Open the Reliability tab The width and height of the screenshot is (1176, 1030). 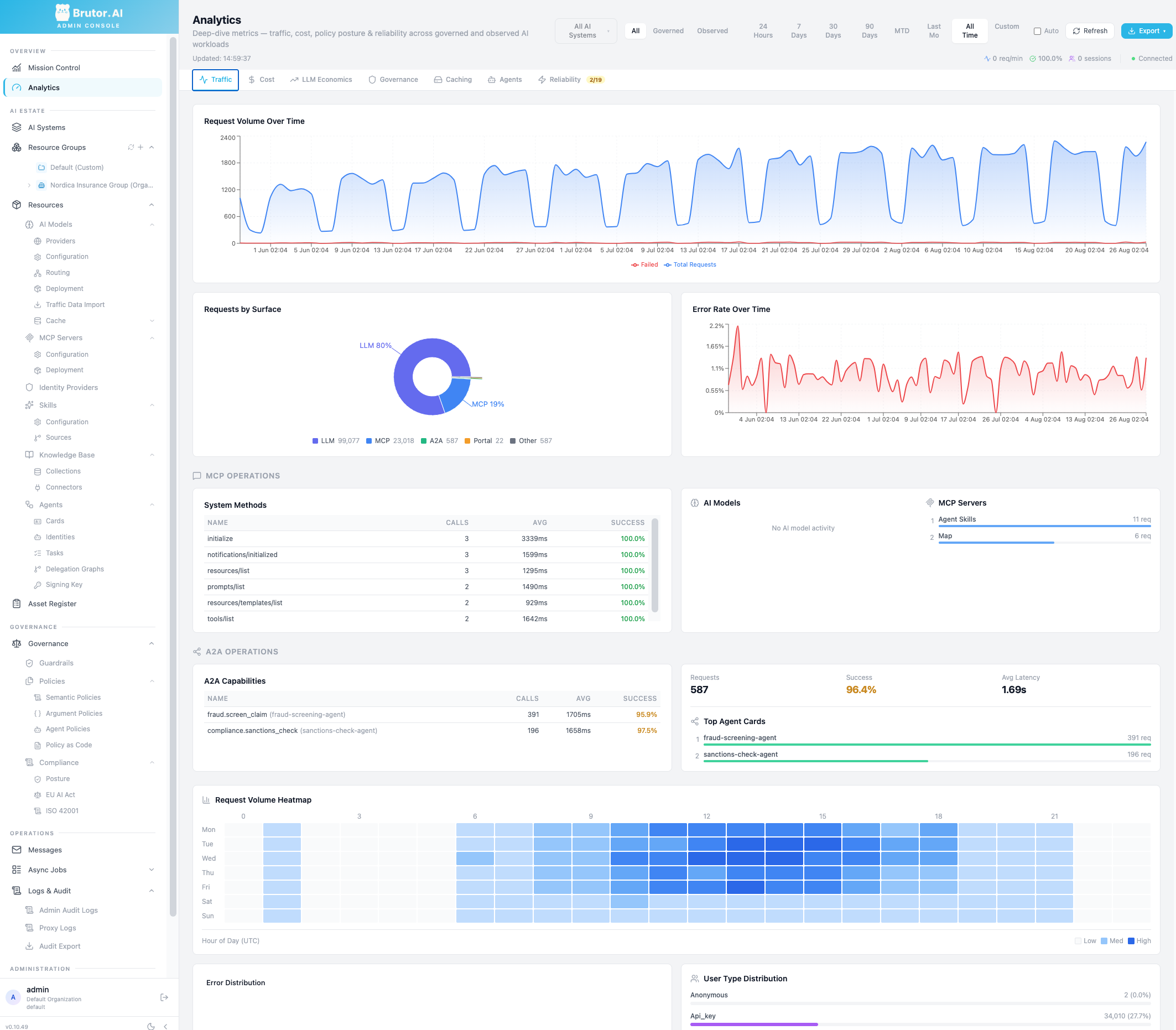tap(570, 80)
